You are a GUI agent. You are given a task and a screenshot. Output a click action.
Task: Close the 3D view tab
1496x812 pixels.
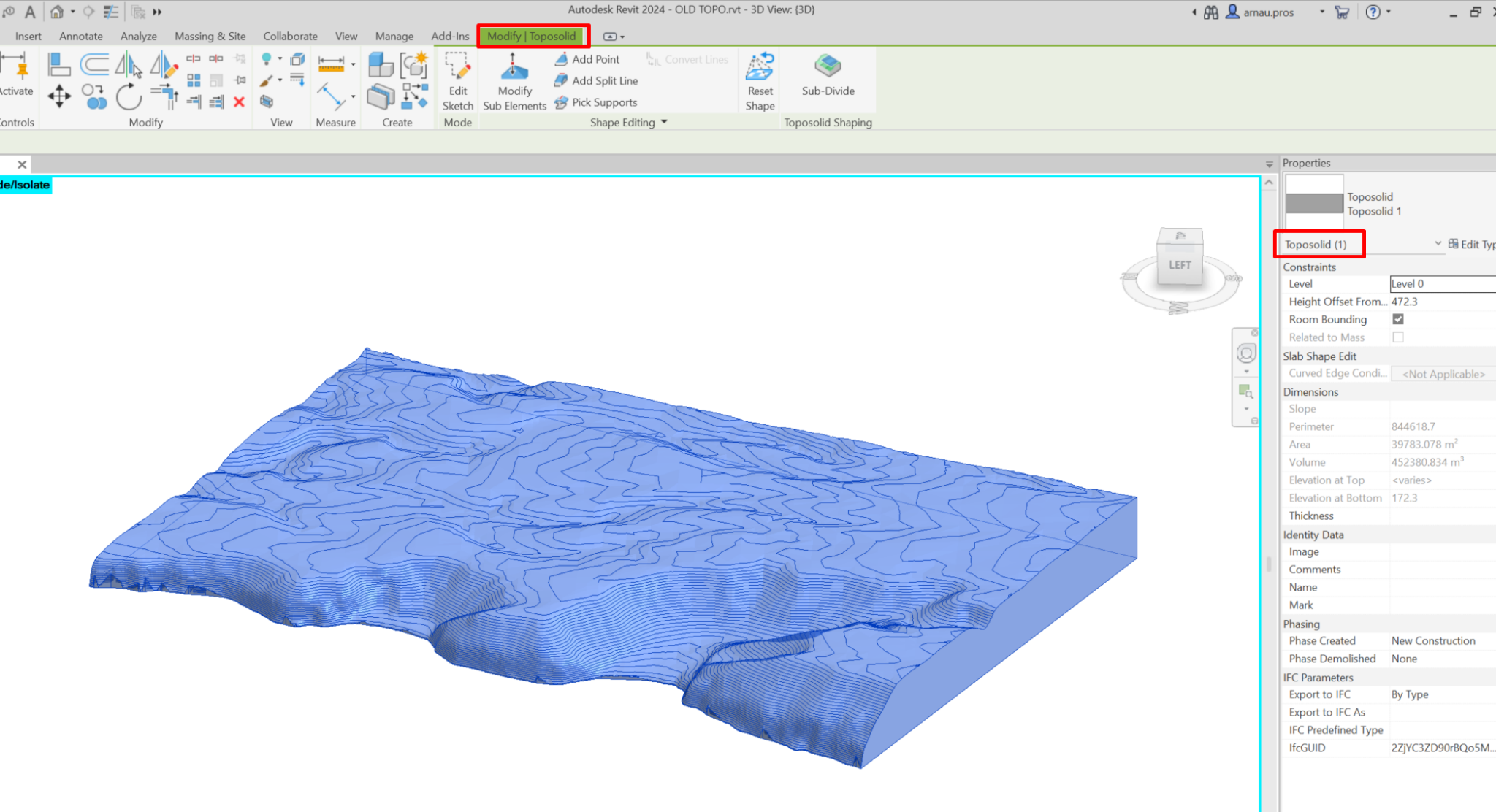click(x=22, y=164)
